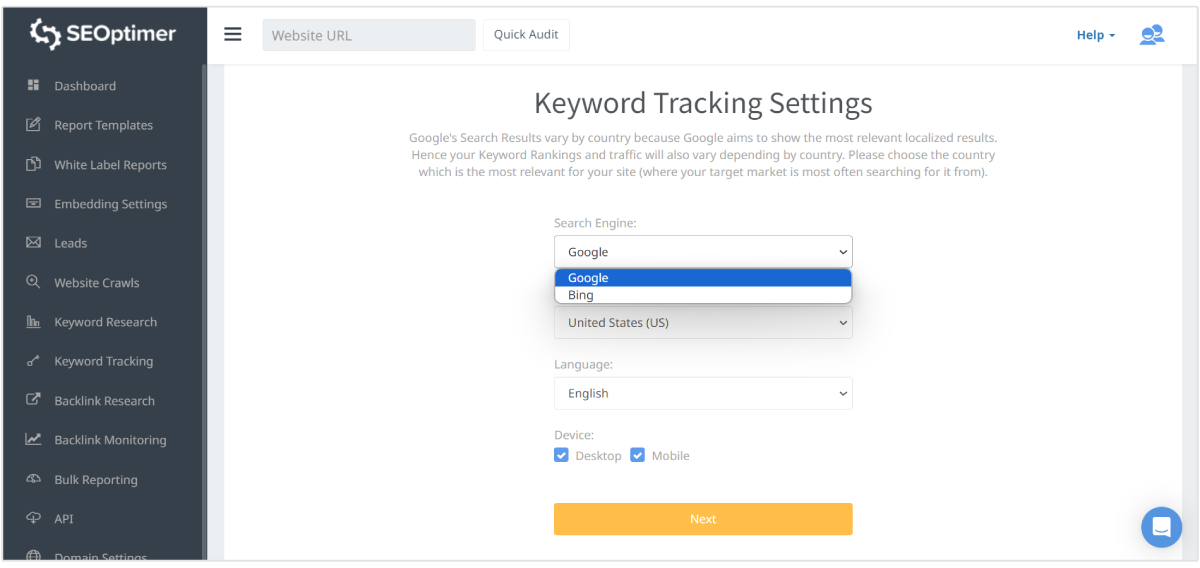Click the Keyword Research chart icon
Image resolution: width=1200 pixels, height=568 pixels.
click(x=34, y=322)
